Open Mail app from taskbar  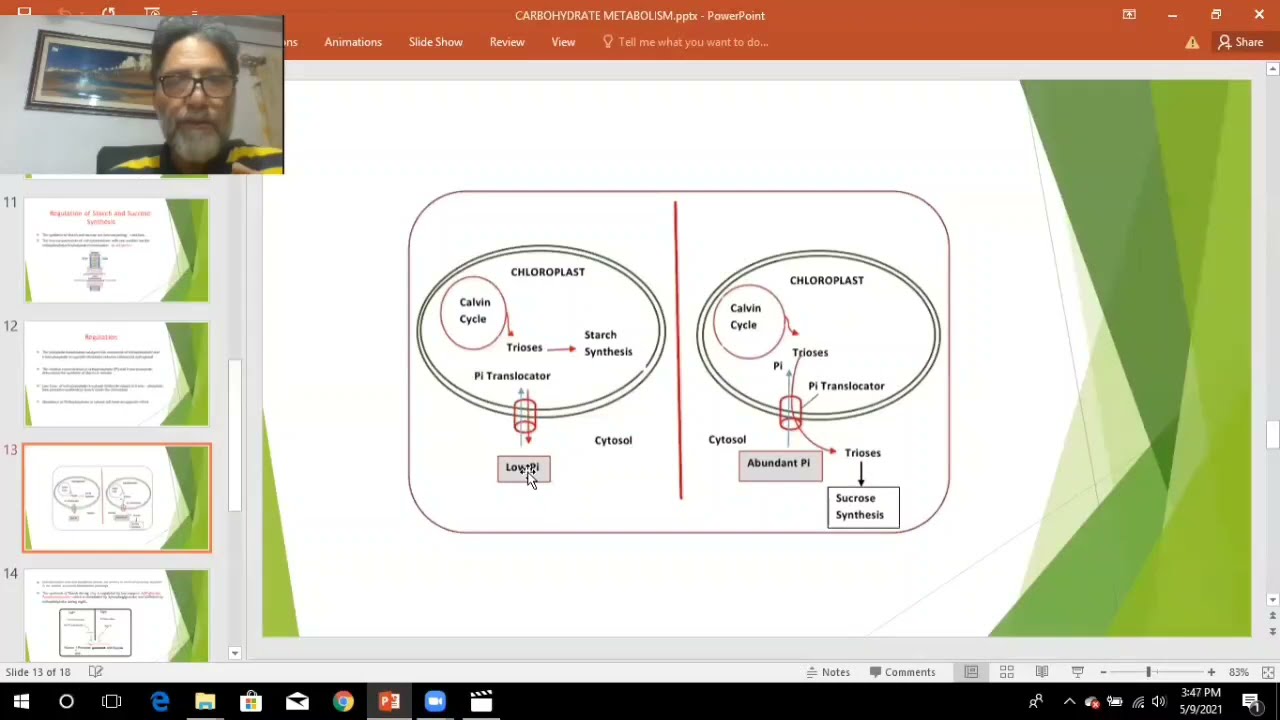coord(297,702)
